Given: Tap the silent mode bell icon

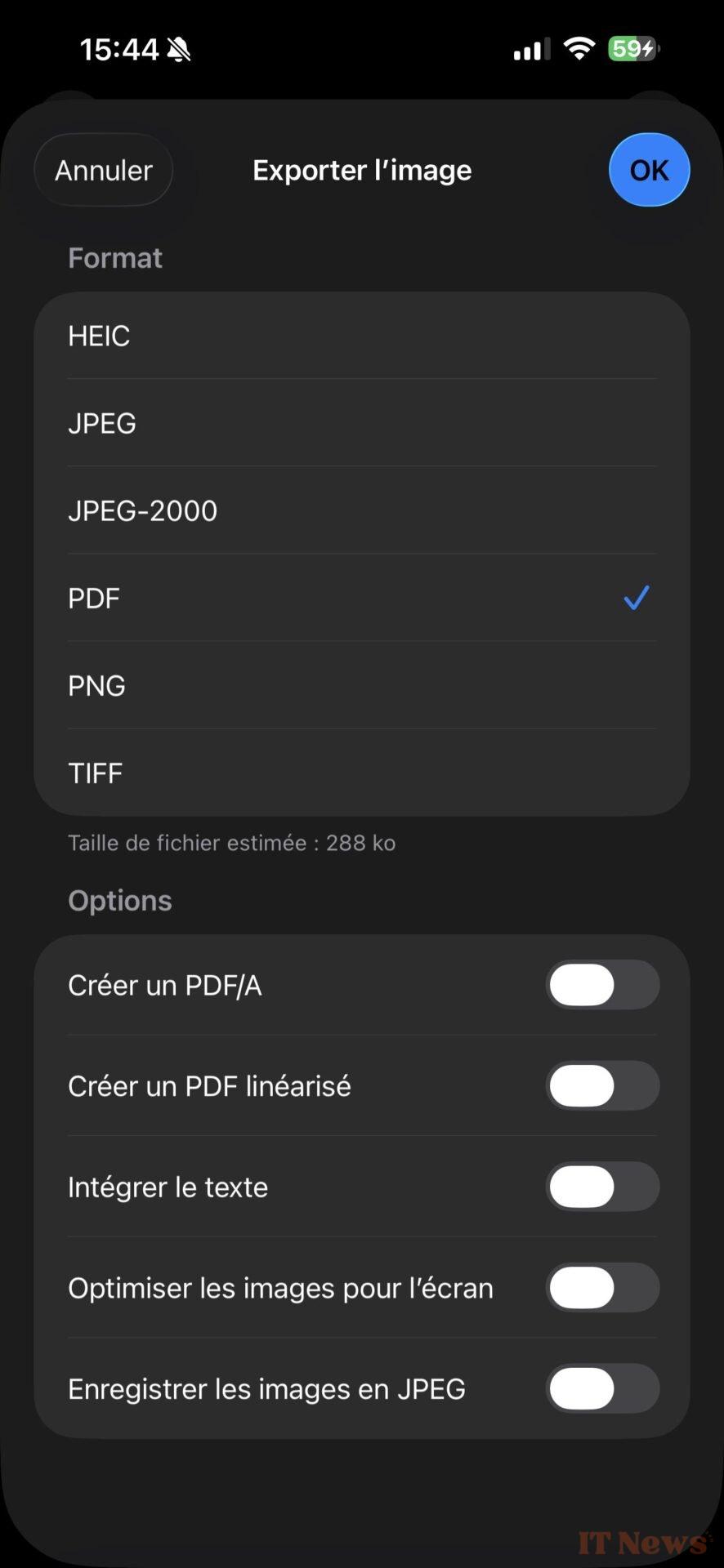Looking at the screenshot, I should pos(179,50).
